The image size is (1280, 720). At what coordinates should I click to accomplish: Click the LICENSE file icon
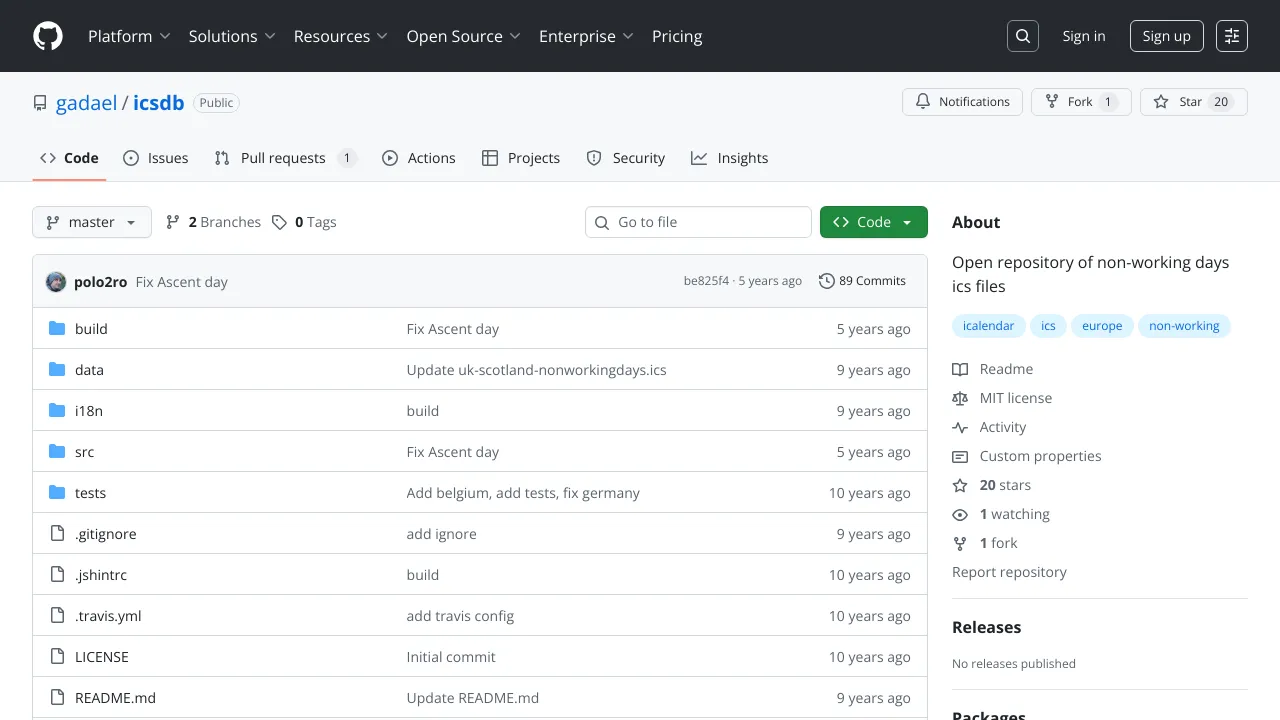pos(57,656)
